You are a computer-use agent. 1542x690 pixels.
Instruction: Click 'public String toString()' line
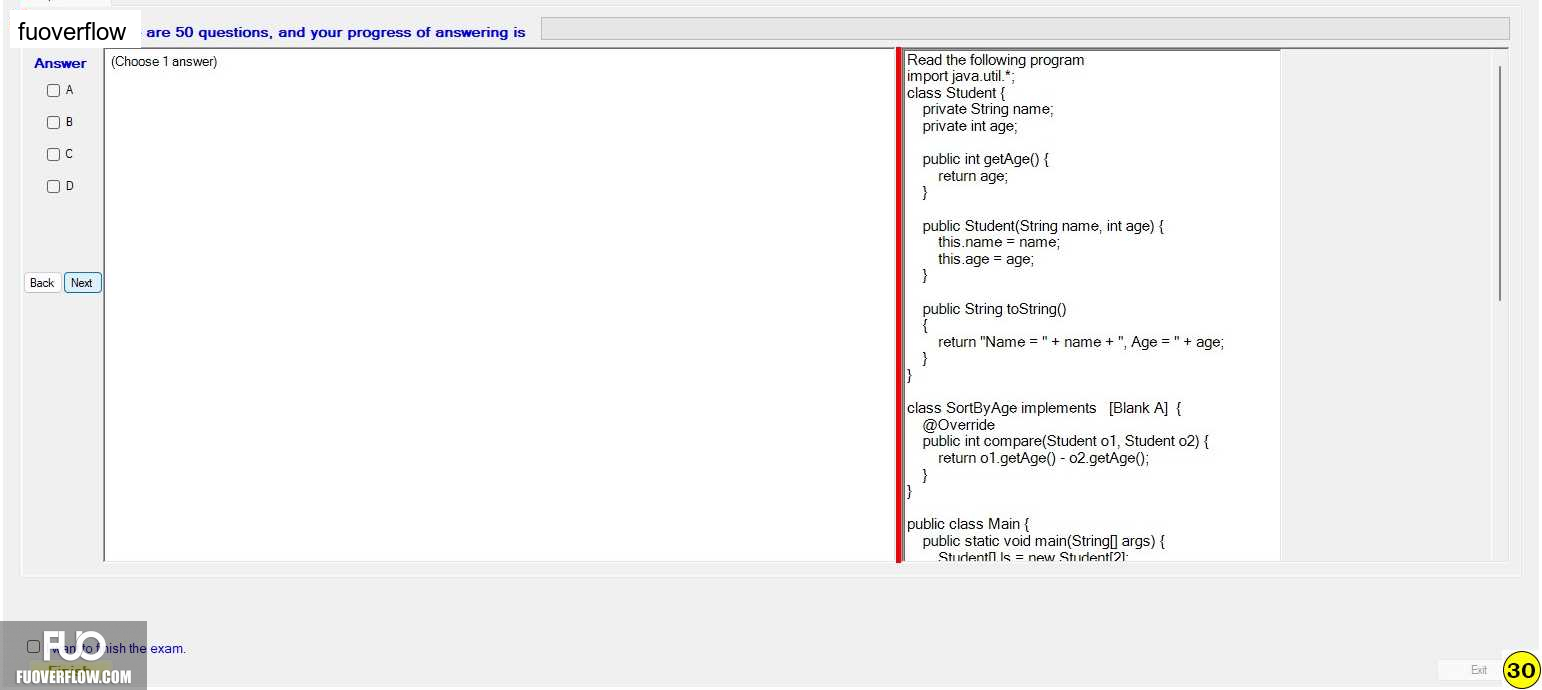click(994, 309)
